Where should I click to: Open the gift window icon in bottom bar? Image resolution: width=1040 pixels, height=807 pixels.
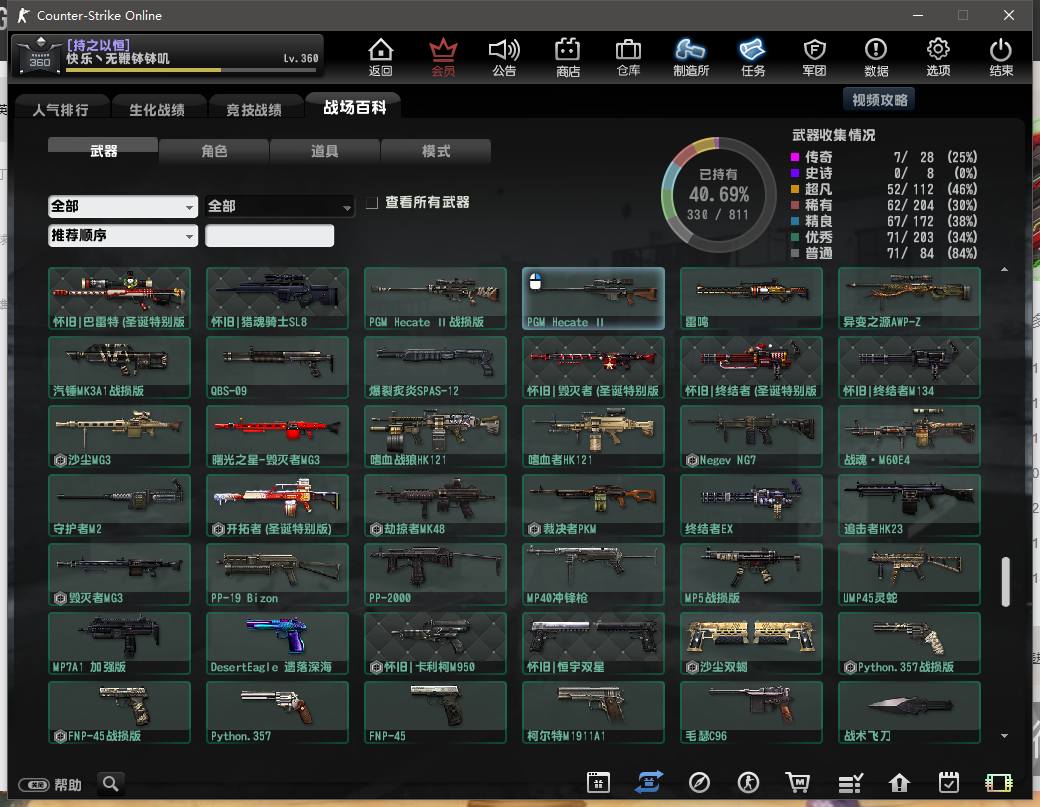coord(598,782)
